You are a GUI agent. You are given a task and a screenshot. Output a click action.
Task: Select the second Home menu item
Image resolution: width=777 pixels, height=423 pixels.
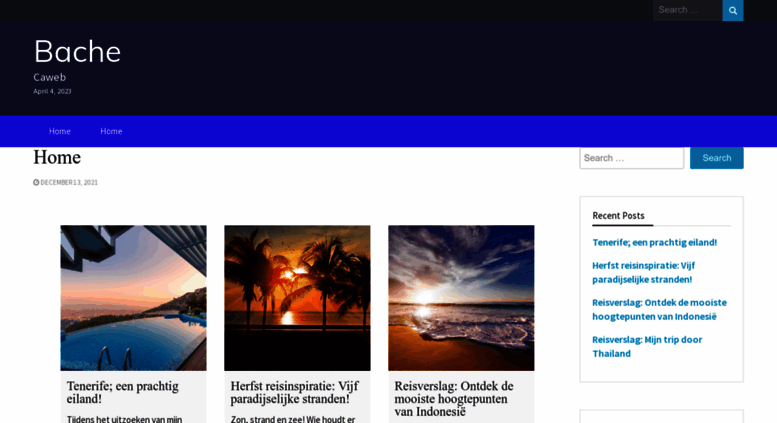tap(111, 131)
